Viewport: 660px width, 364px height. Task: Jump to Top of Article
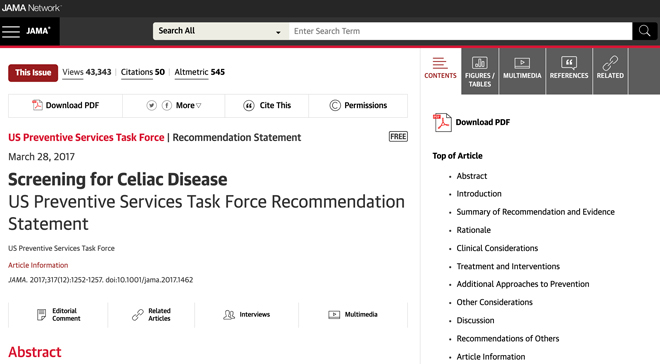click(458, 156)
